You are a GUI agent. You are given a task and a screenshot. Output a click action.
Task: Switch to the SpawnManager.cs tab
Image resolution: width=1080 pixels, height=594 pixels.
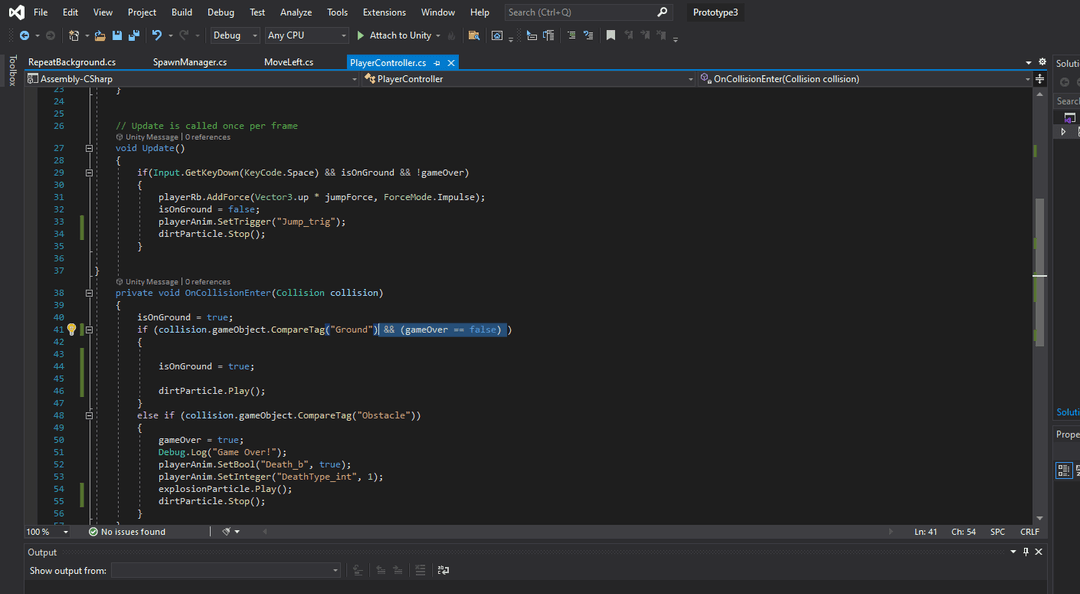(x=189, y=62)
